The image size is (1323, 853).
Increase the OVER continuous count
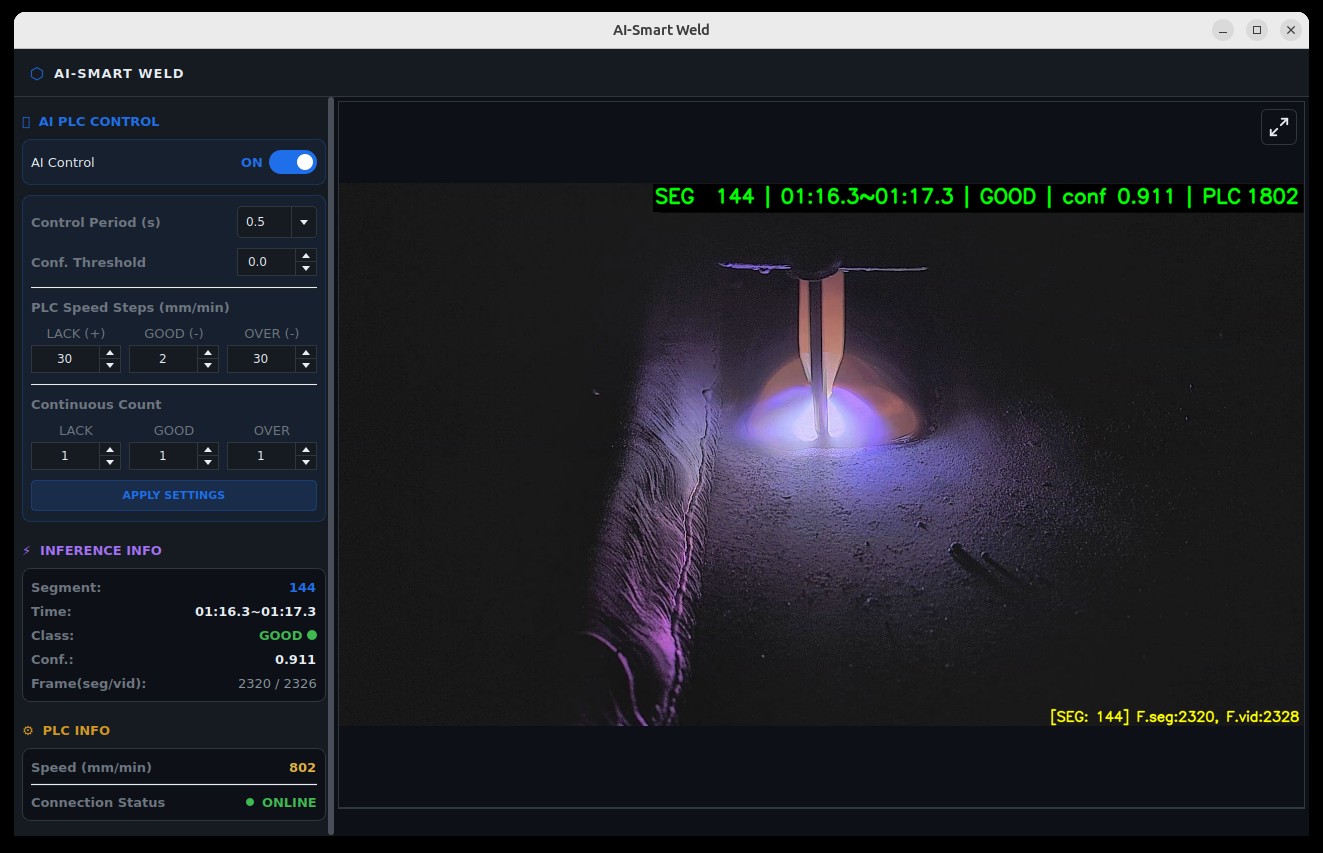[306, 450]
